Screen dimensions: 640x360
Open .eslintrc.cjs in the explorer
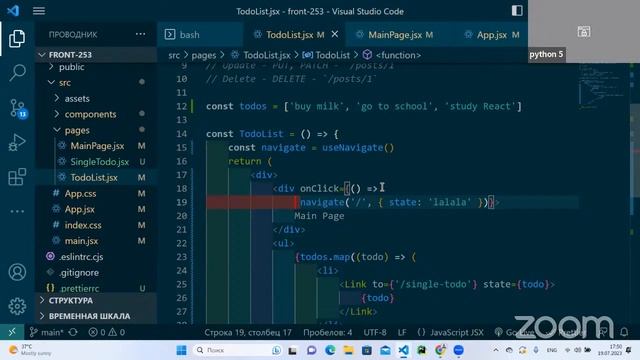point(81,257)
